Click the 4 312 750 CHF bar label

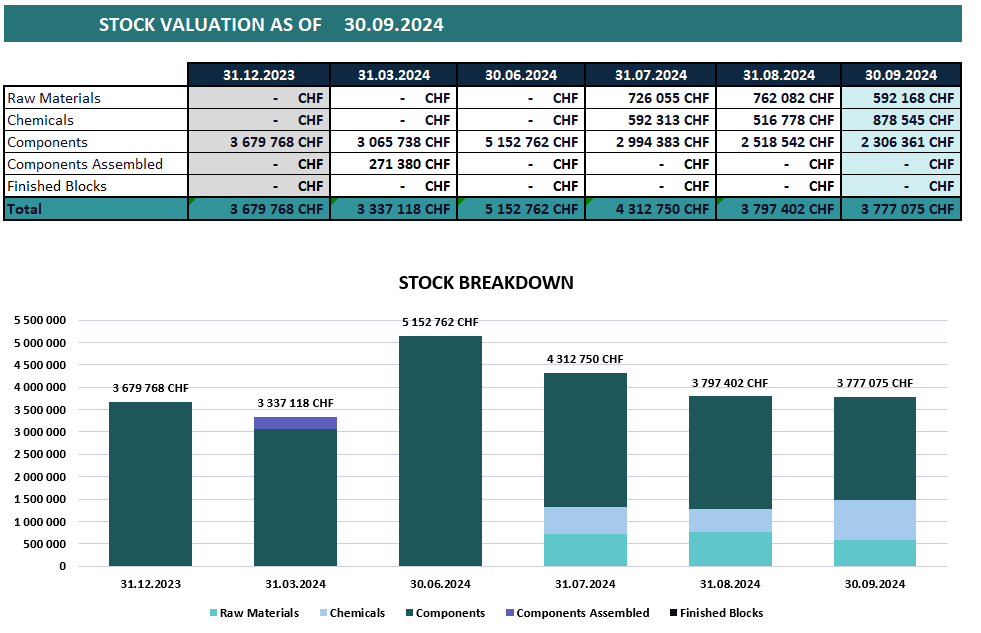click(x=585, y=358)
